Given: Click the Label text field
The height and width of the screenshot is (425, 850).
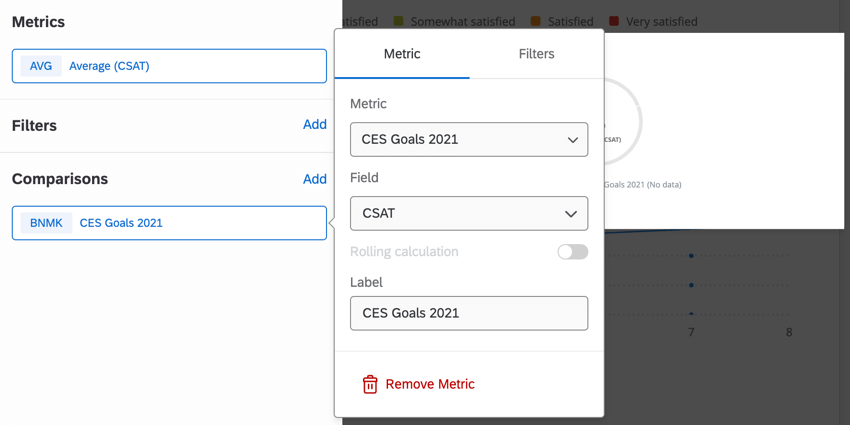Looking at the screenshot, I should (x=469, y=313).
